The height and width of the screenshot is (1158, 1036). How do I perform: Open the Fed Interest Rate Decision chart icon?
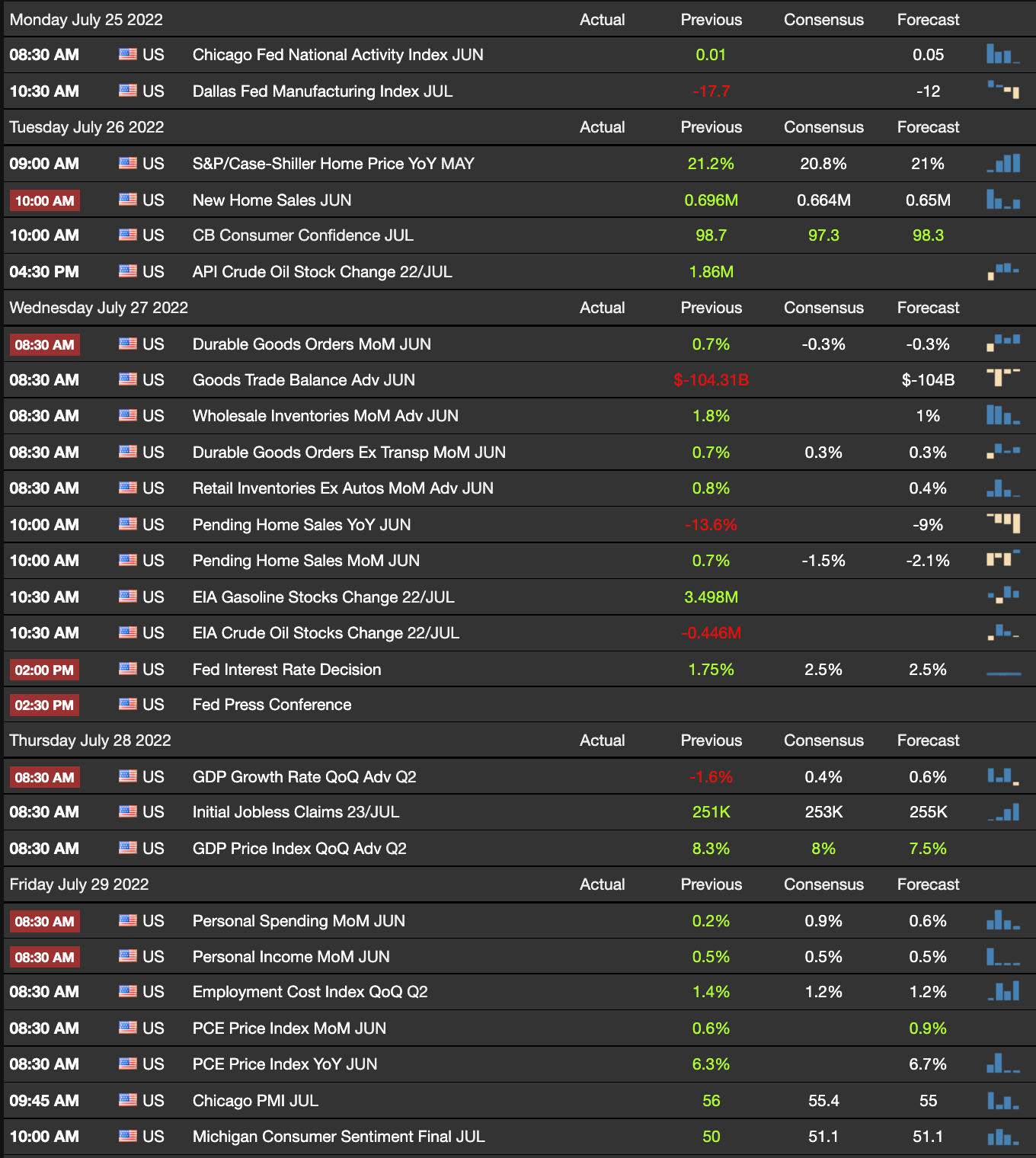point(1003,672)
